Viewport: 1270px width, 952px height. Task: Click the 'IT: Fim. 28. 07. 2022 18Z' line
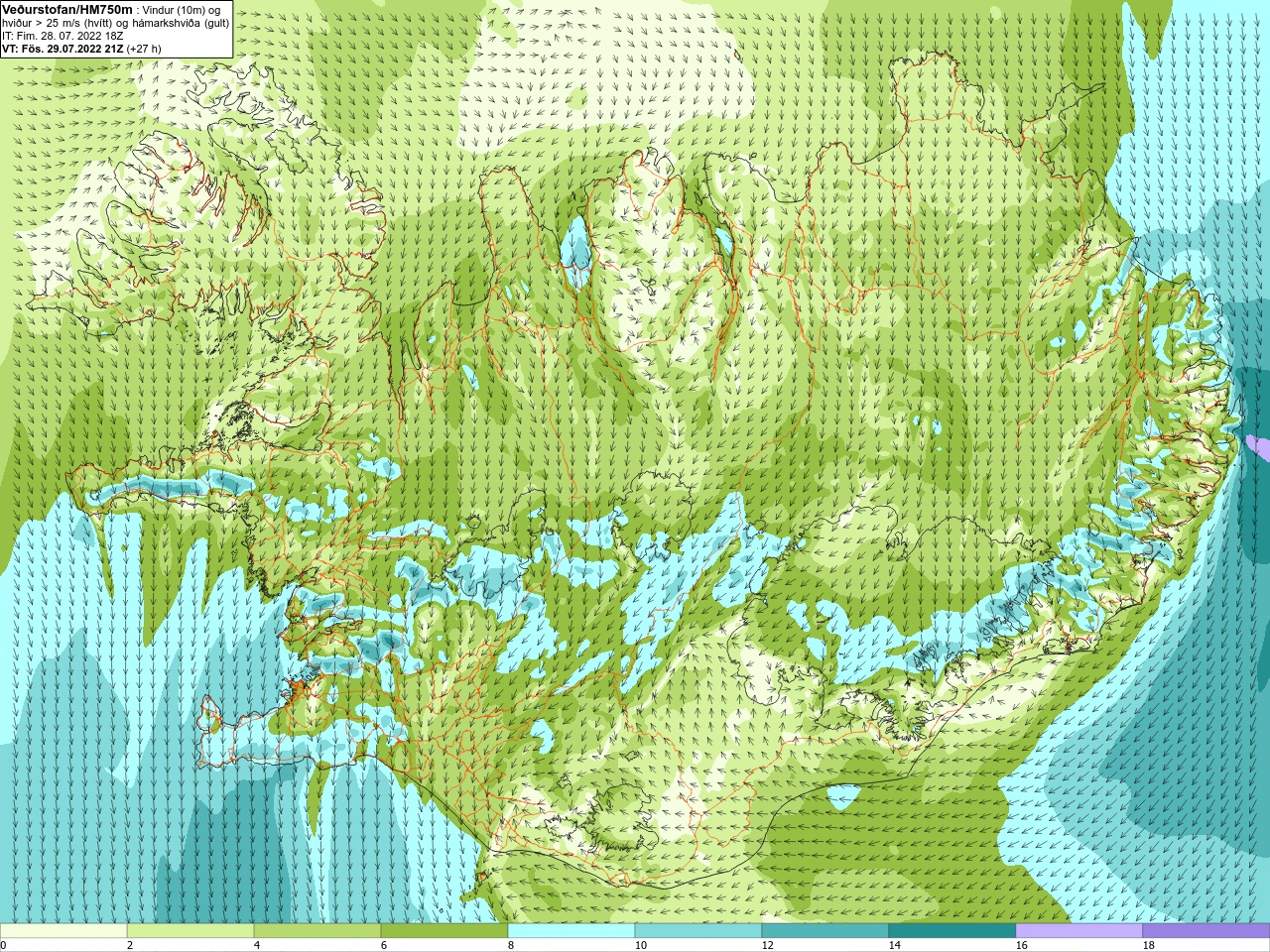click(63, 35)
